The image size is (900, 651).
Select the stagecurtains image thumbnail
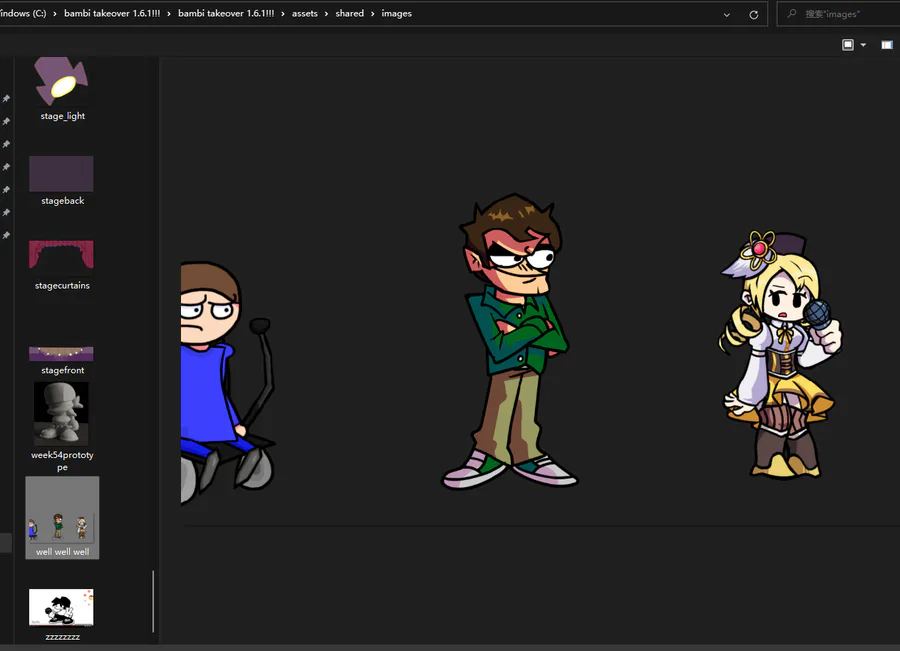61,255
